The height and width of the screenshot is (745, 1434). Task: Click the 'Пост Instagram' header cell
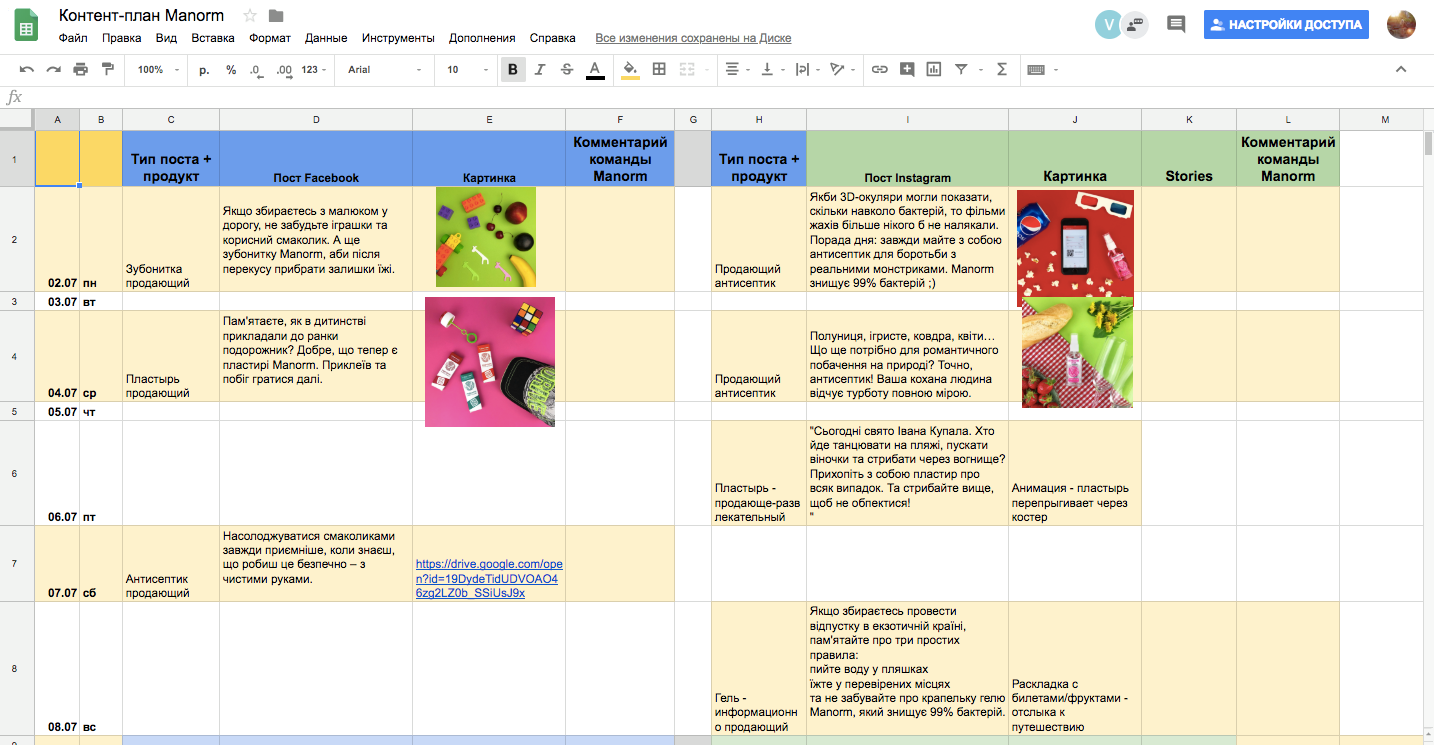[x=907, y=158]
